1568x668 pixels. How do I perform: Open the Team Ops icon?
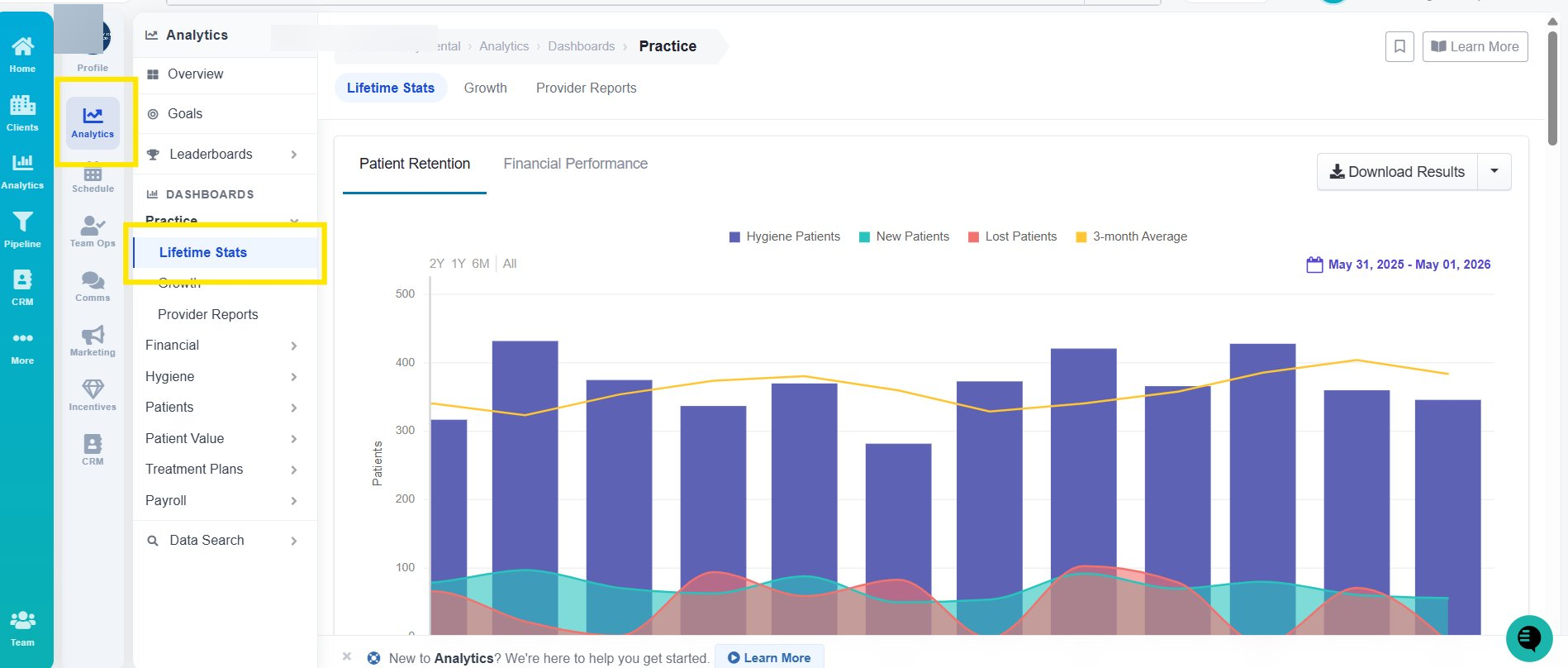pyautogui.click(x=93, y=225)
